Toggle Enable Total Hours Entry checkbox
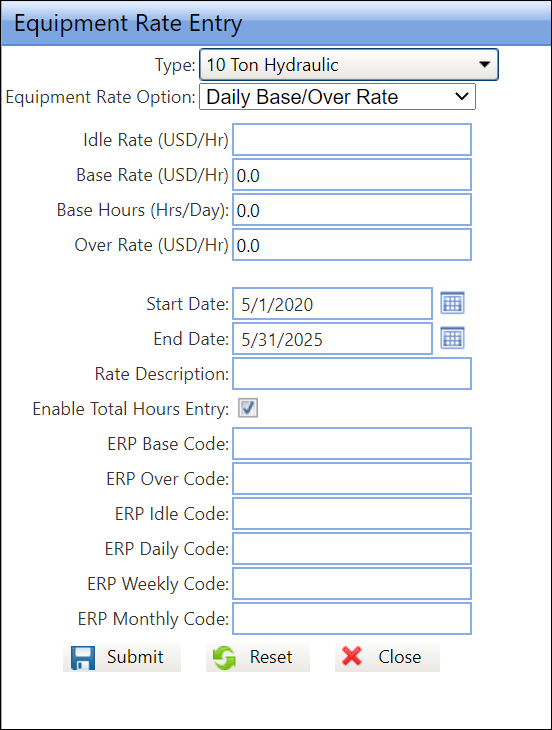Viewport: 552px width, 730px height. 248,408
